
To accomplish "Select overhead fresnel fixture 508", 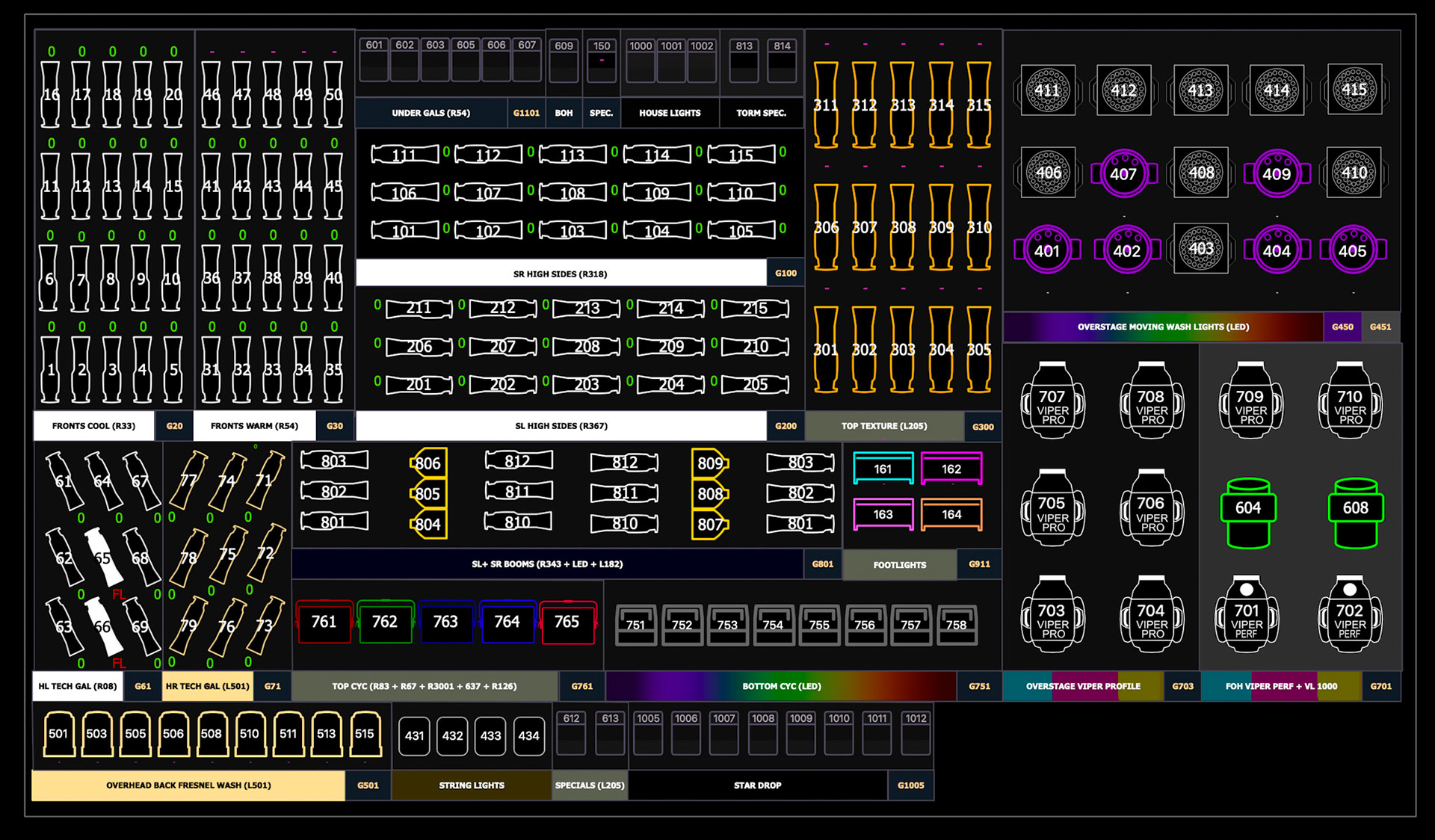I will click(211, 734).
